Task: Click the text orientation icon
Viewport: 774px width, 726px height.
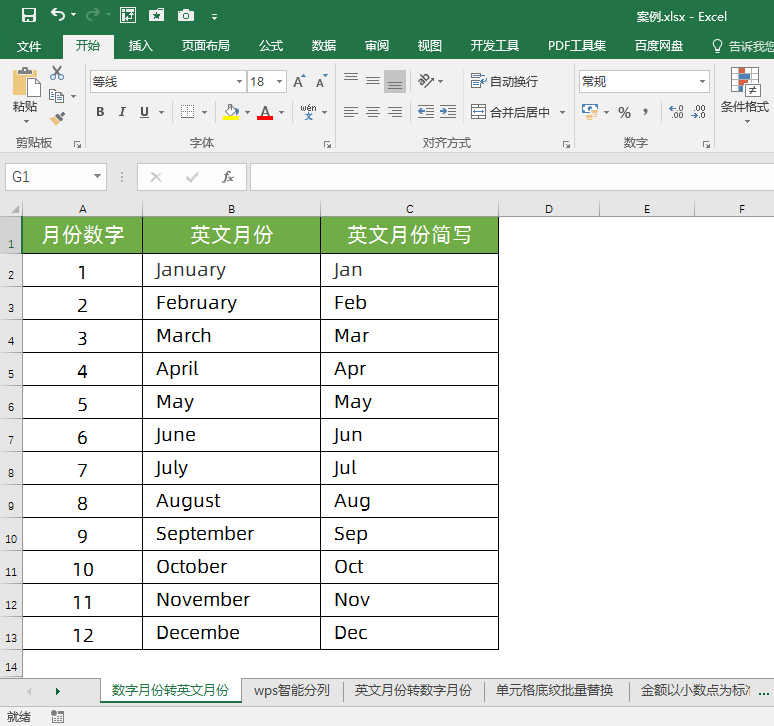Action: click(426, 80)
